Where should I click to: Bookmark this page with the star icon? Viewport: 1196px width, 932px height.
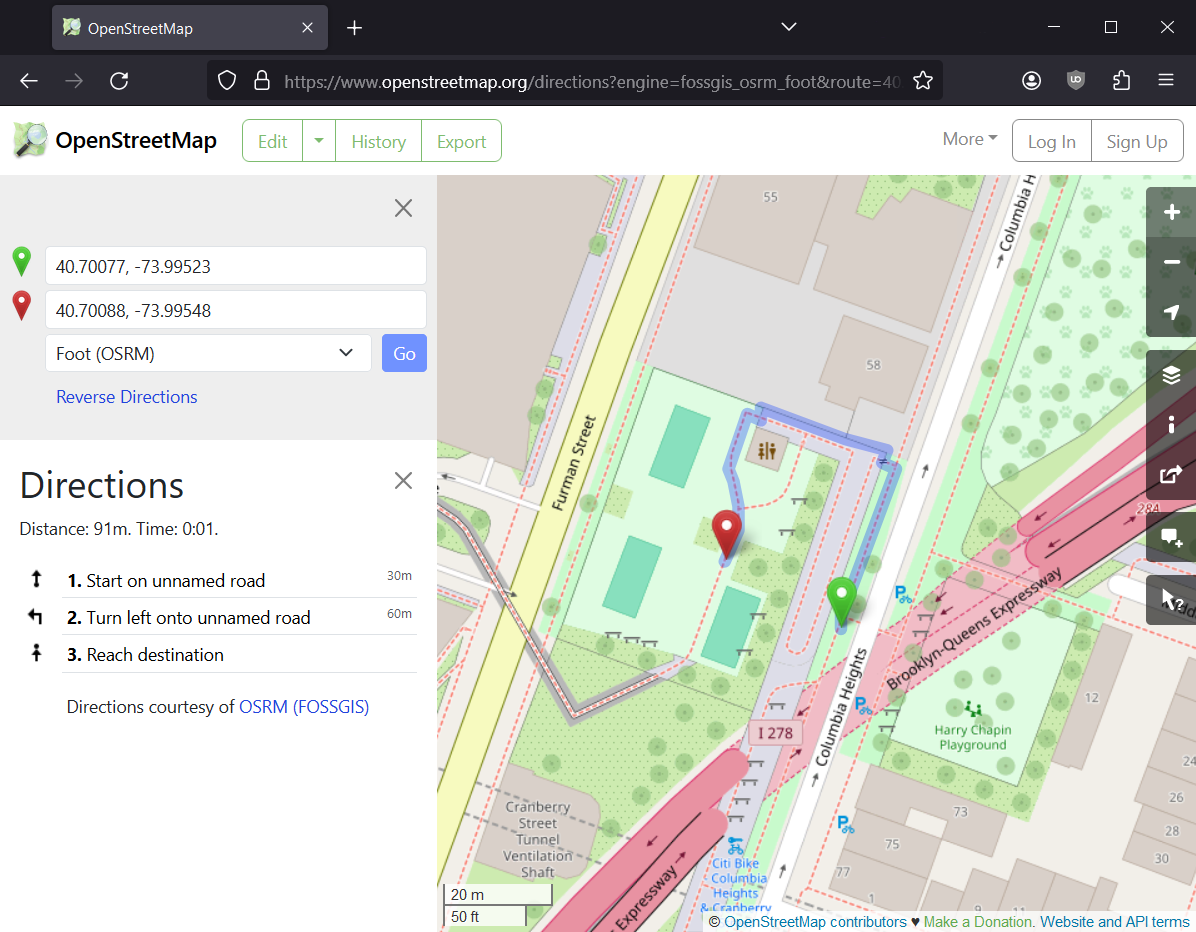(923, 81)
